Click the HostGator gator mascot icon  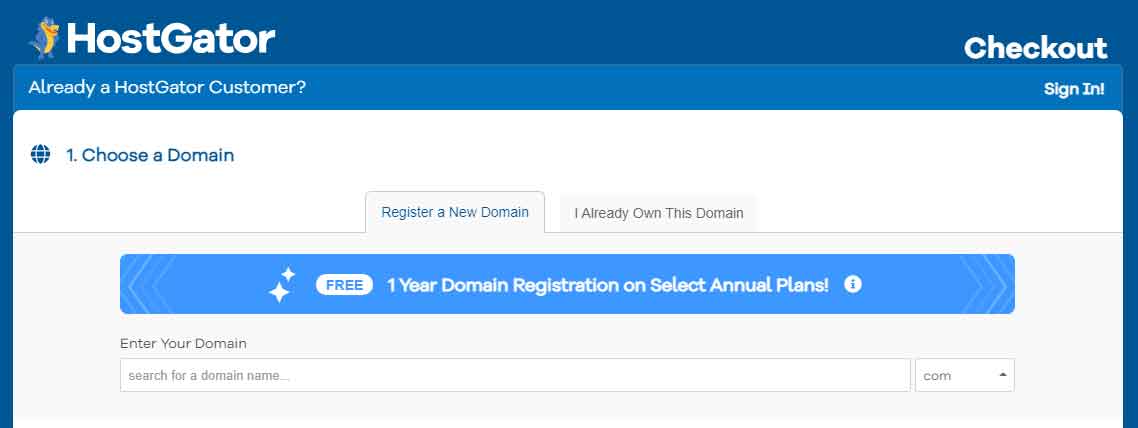tap(44, 38)
